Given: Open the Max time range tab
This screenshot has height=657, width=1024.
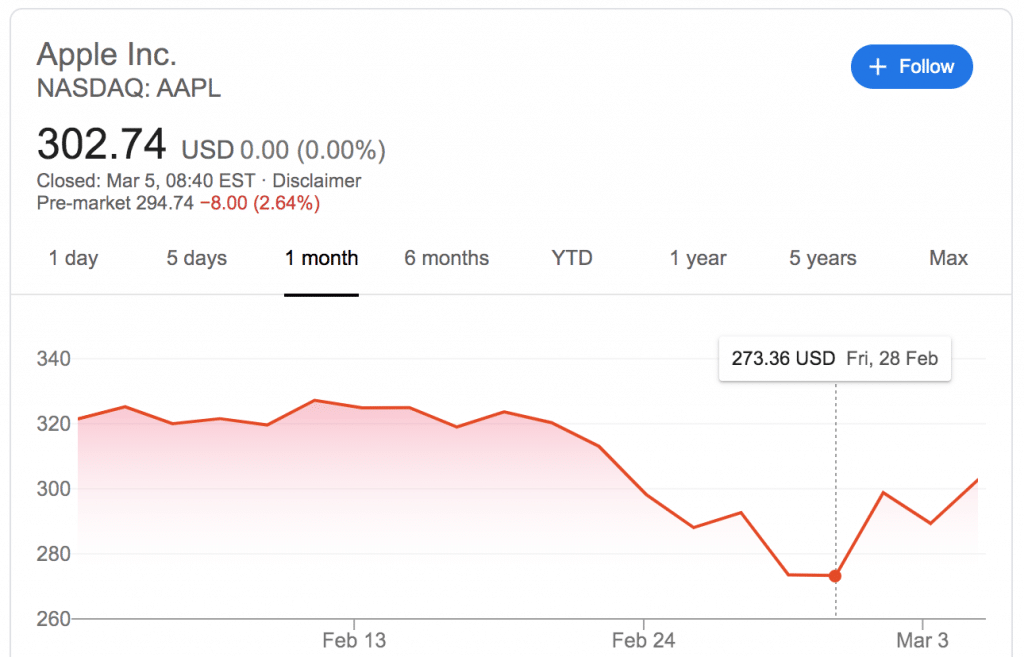Looking at the screenshot, I should pyautogui.click(x=948, y=258).
